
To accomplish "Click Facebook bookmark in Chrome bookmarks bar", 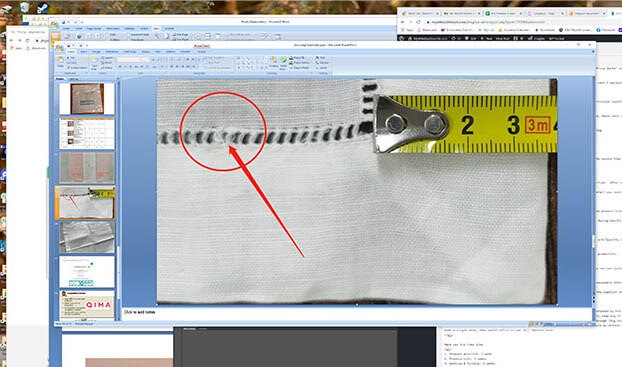I will pyautogui.click(x=606, y=30).
